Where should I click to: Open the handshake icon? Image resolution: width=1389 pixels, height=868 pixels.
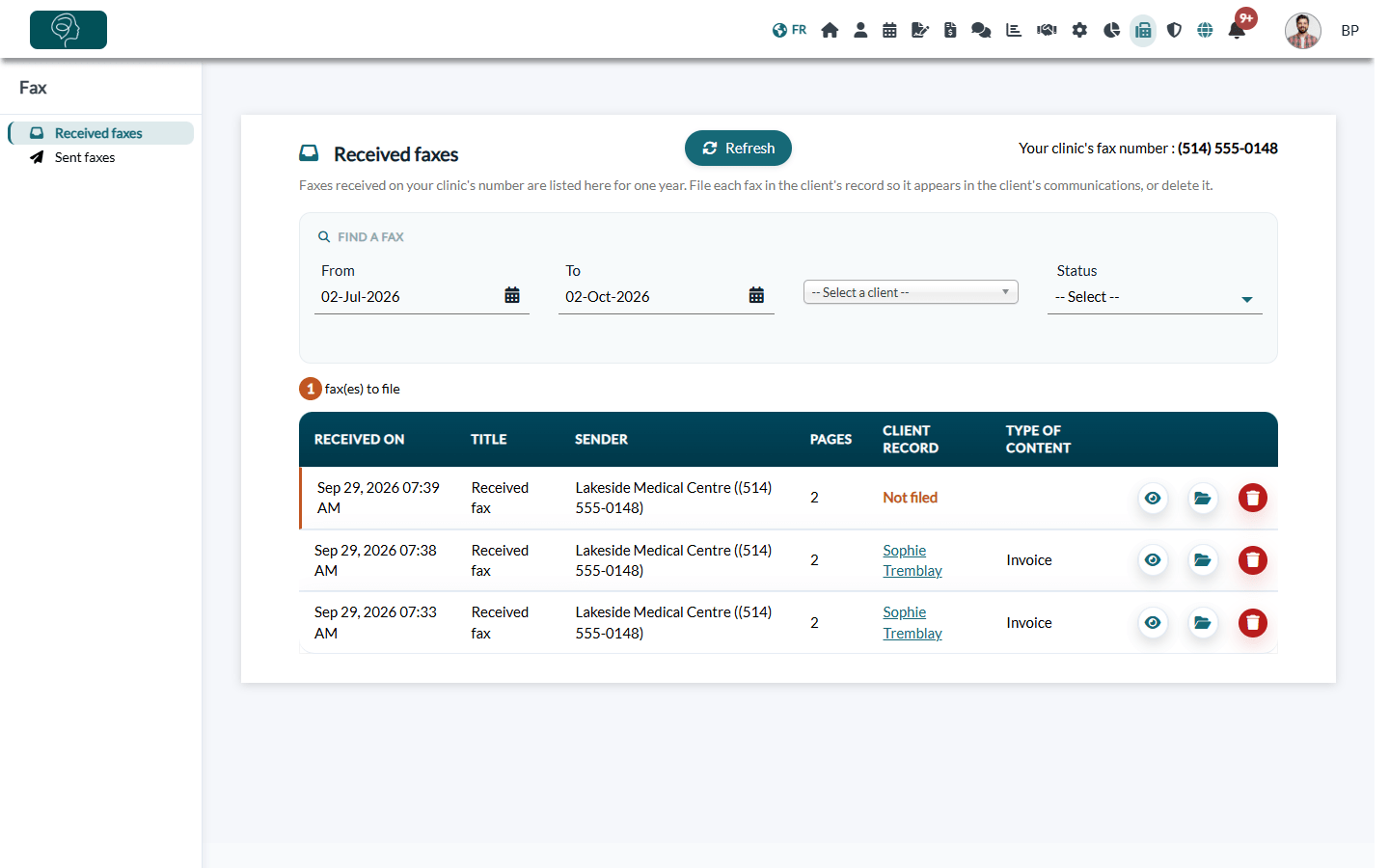point(1047,30)
